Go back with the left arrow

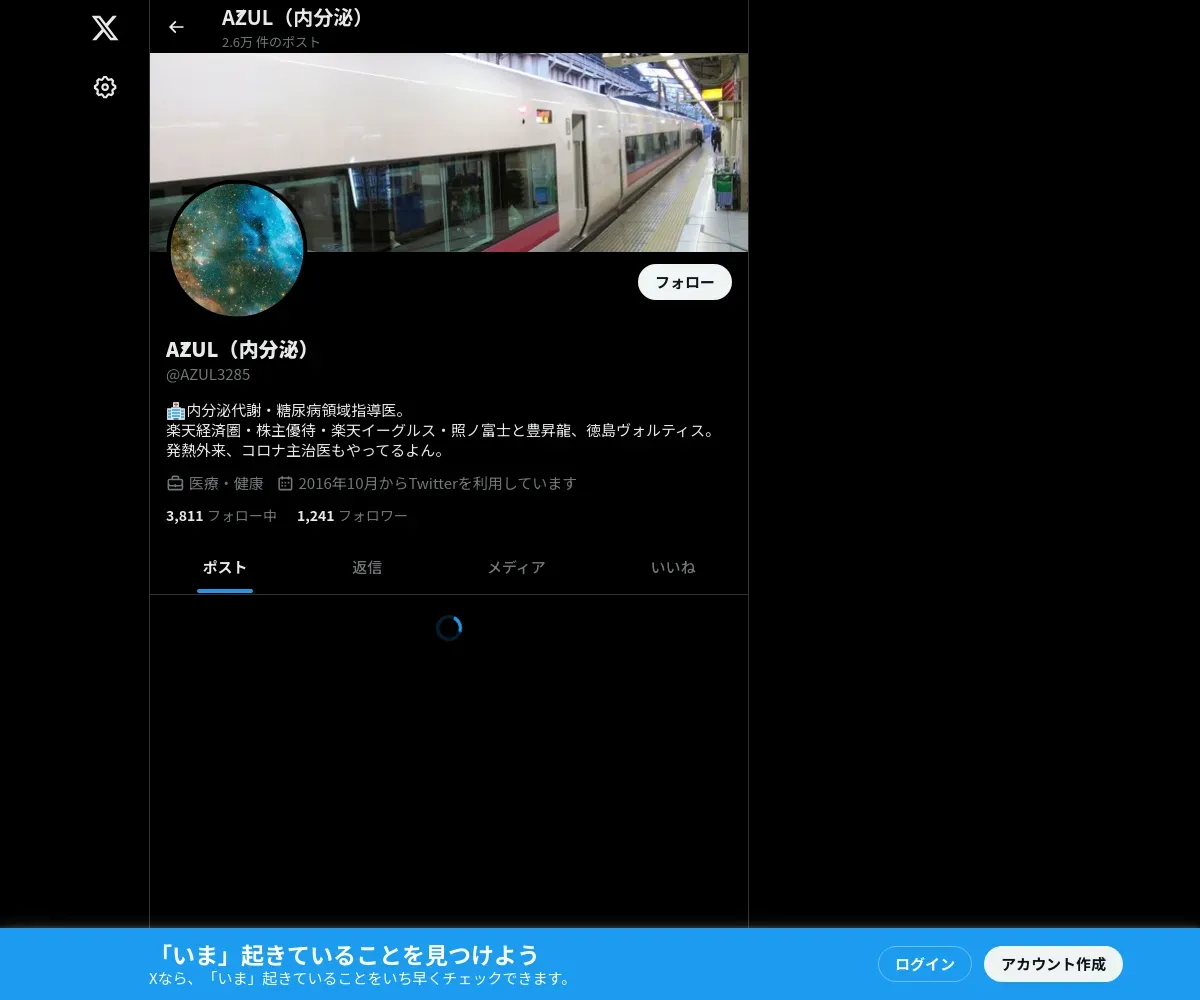(176, 27)
